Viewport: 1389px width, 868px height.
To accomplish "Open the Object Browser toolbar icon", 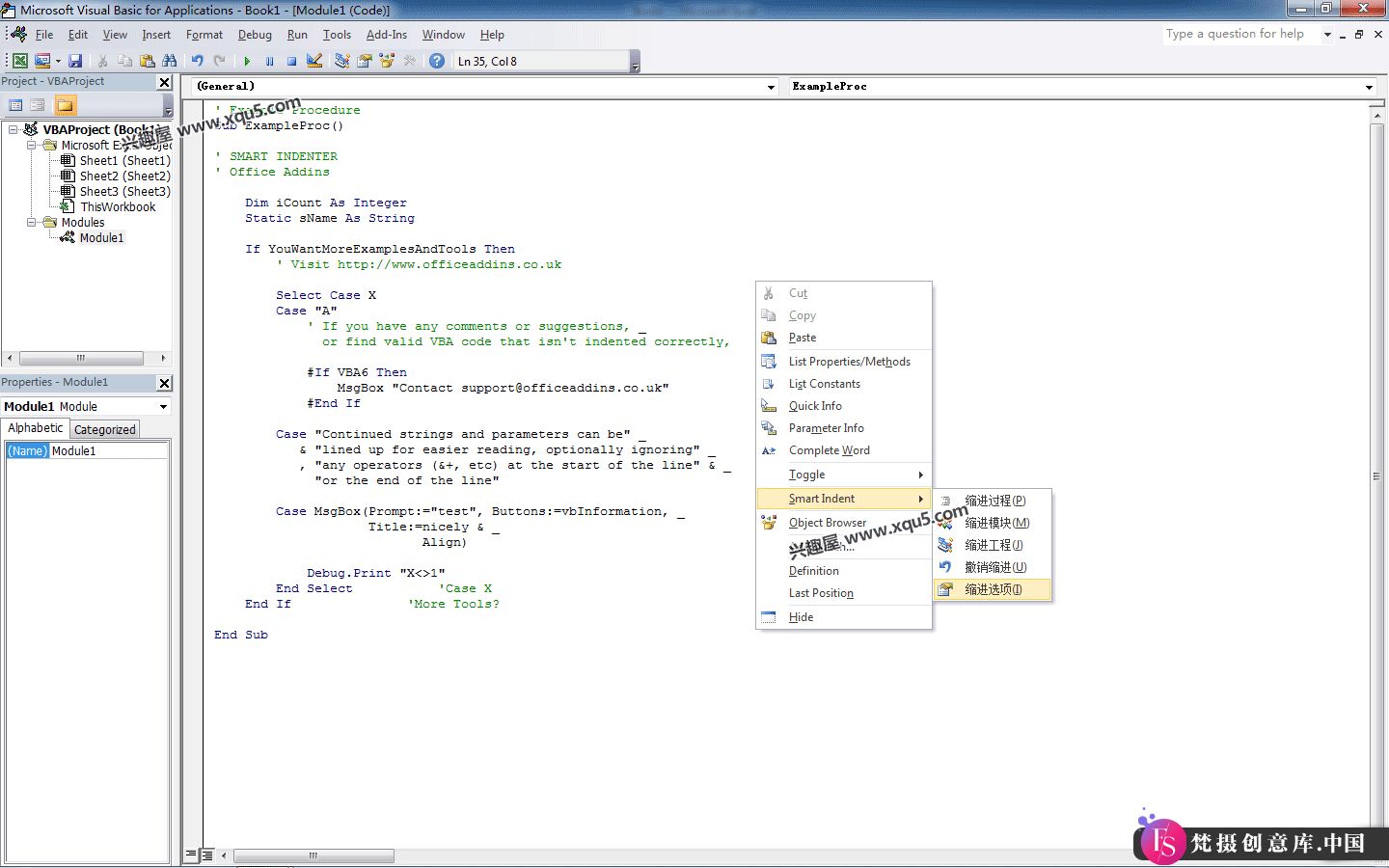I will 387,61.
